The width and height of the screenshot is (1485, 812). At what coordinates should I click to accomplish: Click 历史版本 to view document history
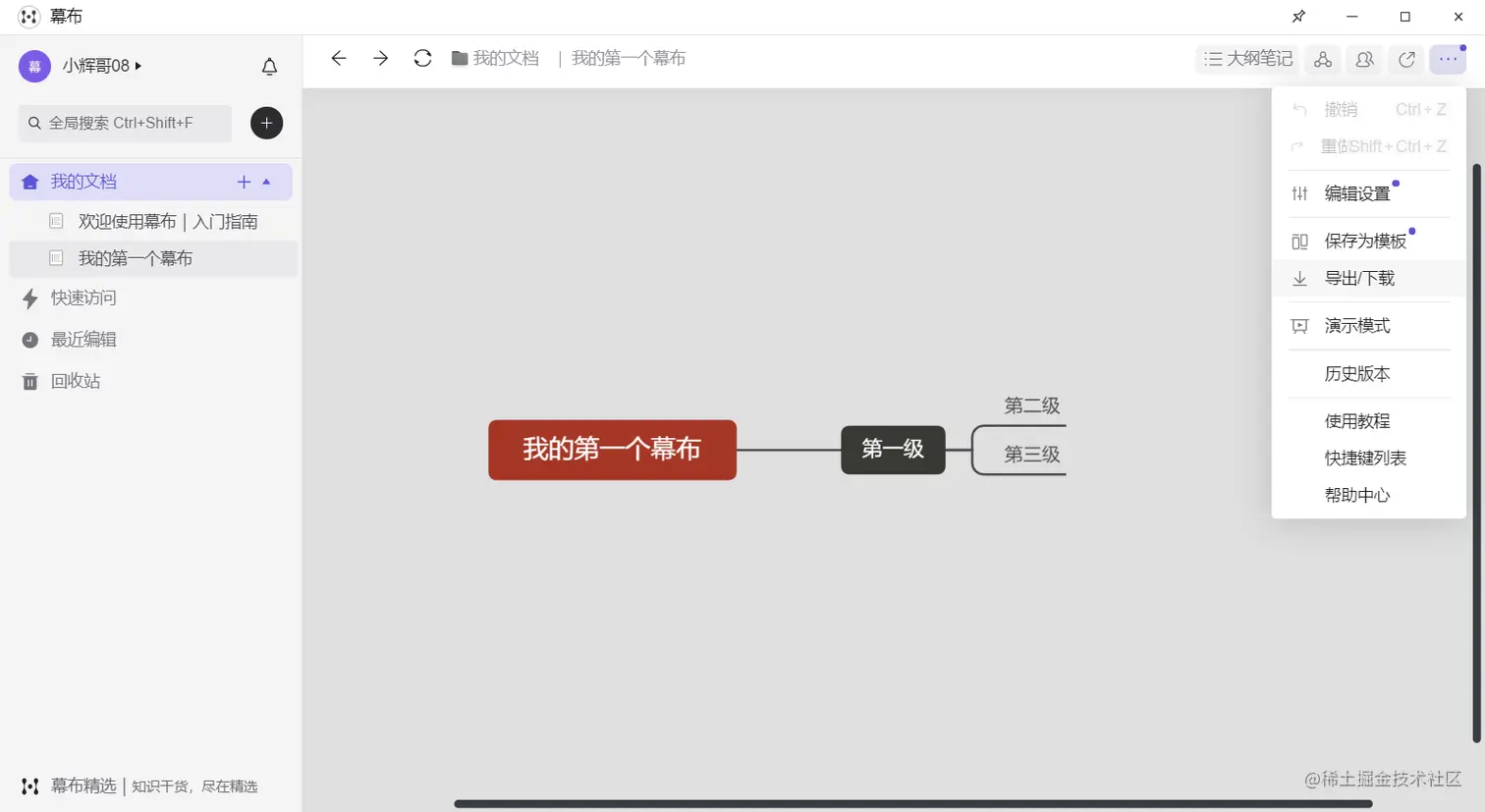coord(1356,373)
